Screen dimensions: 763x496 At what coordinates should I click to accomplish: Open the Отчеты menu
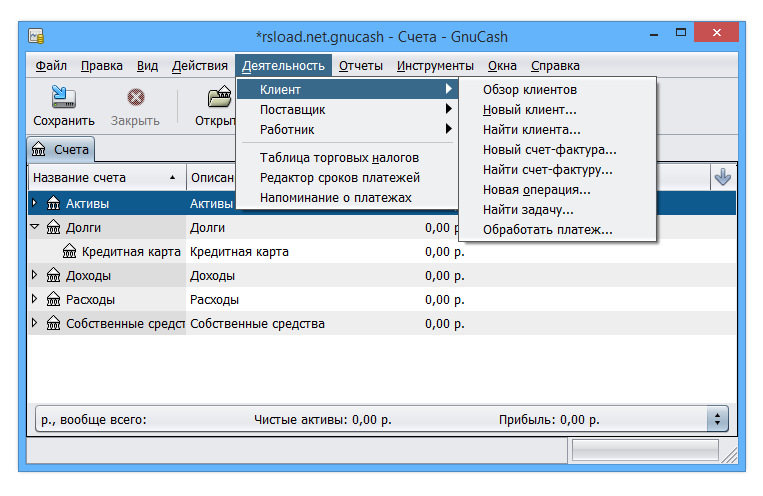tap(361, 66)
